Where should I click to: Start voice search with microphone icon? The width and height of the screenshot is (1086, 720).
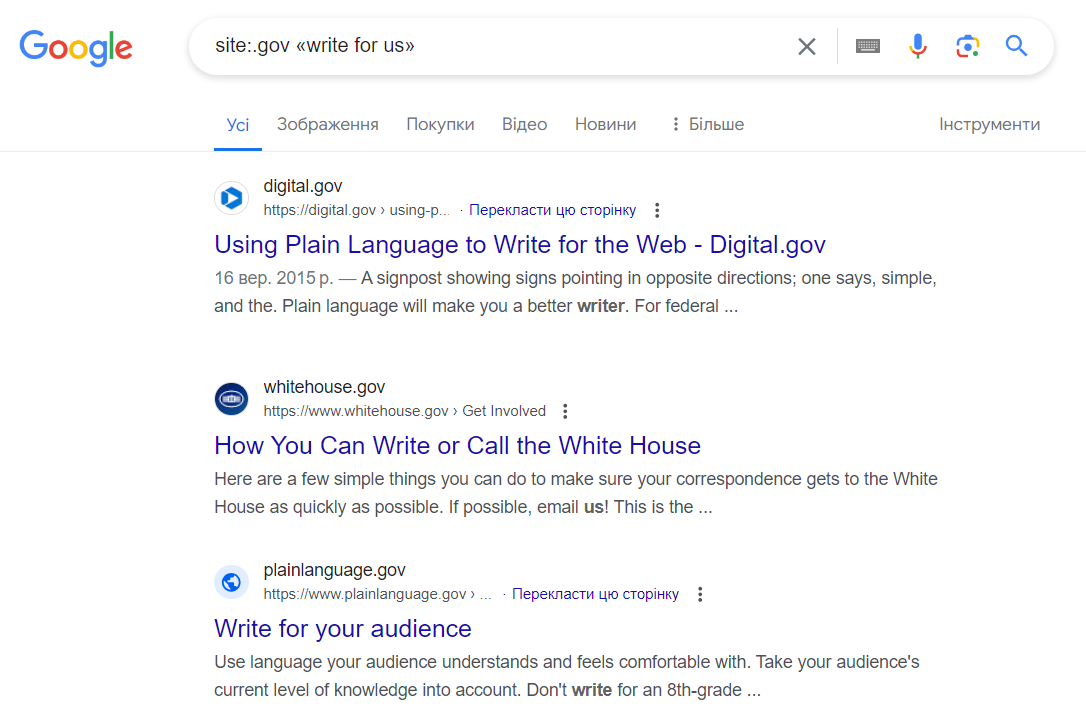[x=917, y=46]
